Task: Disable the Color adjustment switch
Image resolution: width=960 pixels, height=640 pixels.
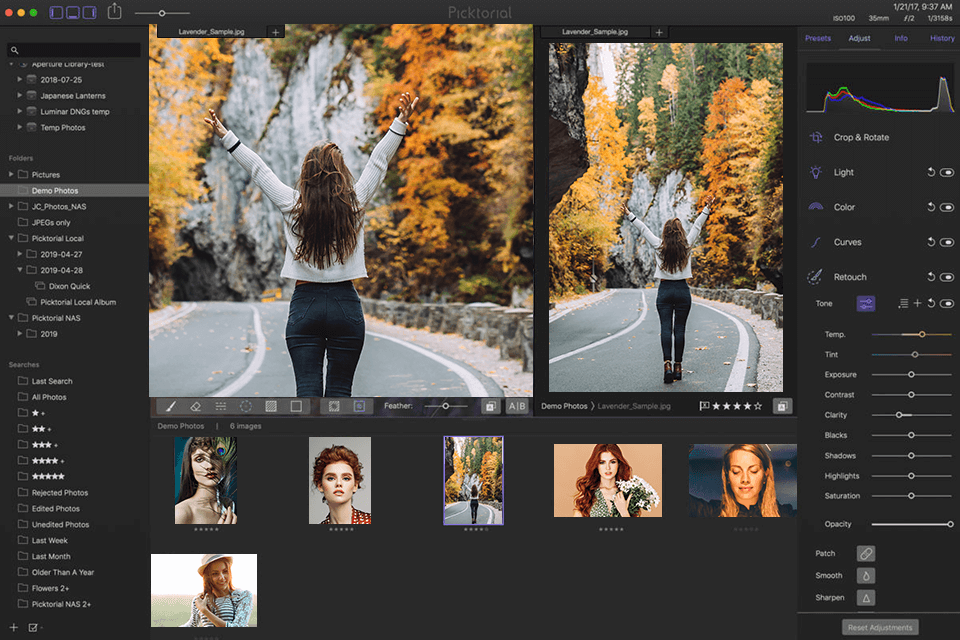Action: pos(946,207)
